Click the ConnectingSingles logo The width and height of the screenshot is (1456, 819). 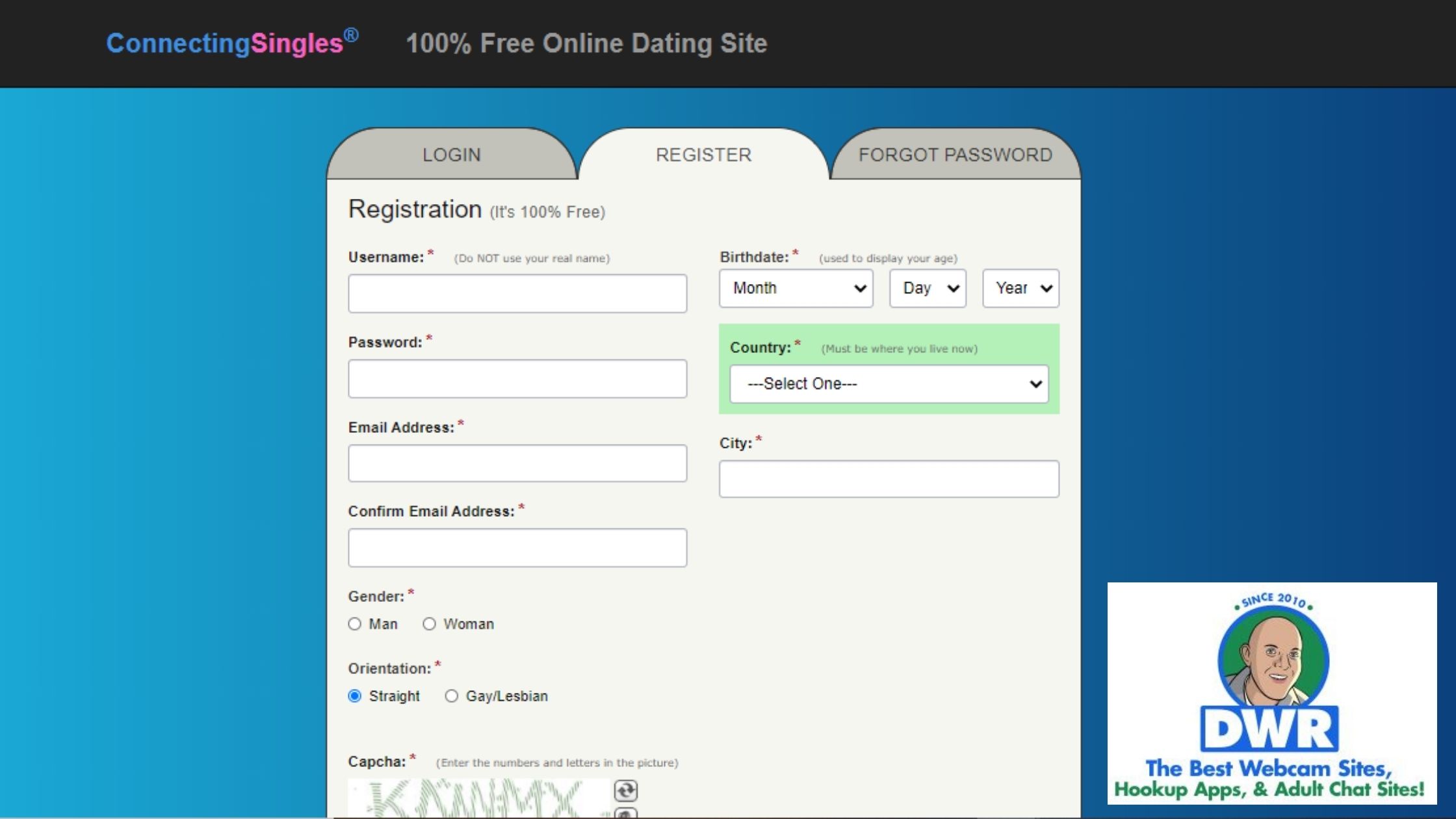point(232,44)
